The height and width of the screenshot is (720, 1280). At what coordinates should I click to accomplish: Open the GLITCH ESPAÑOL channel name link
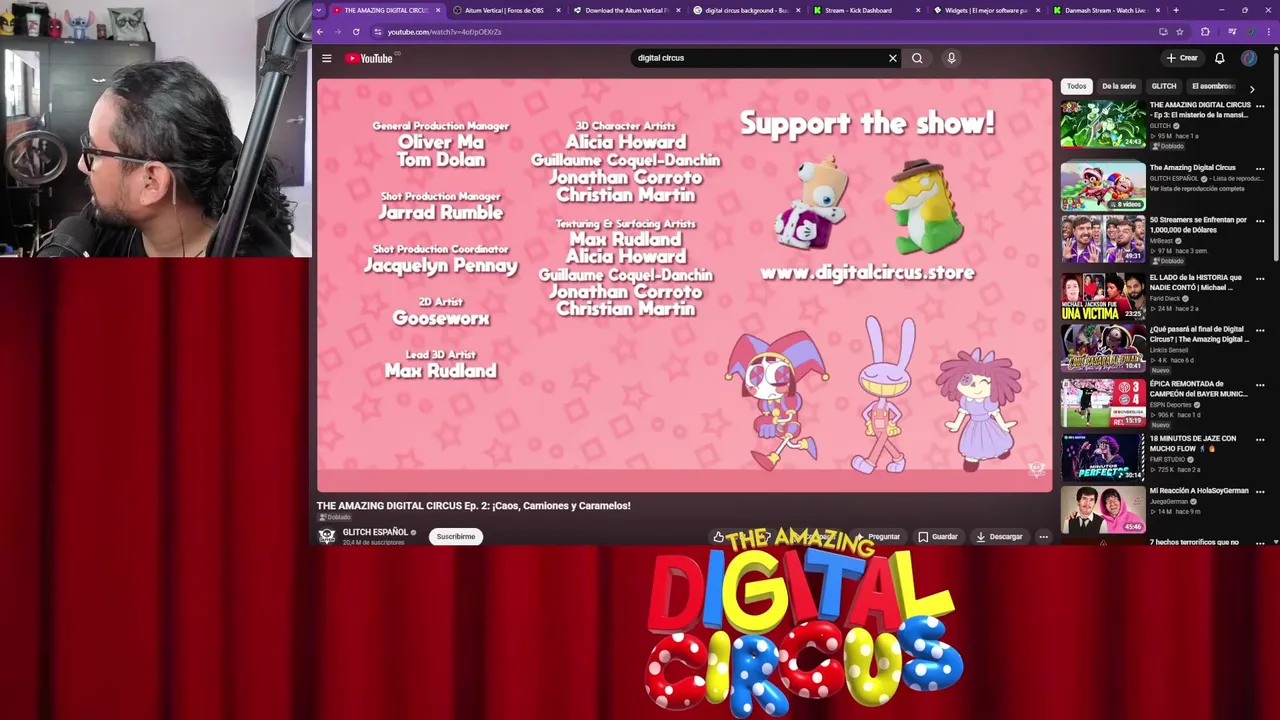click(x=375, y=532)
